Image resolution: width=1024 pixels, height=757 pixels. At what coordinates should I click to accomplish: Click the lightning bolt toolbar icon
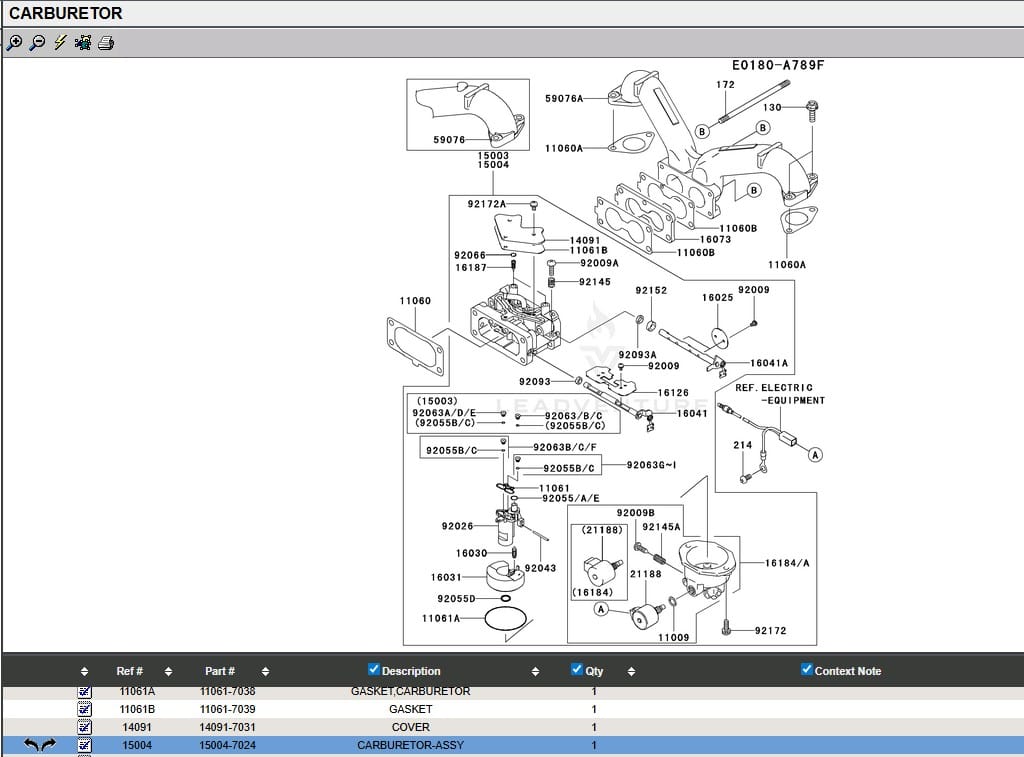(x=60, y=42)
